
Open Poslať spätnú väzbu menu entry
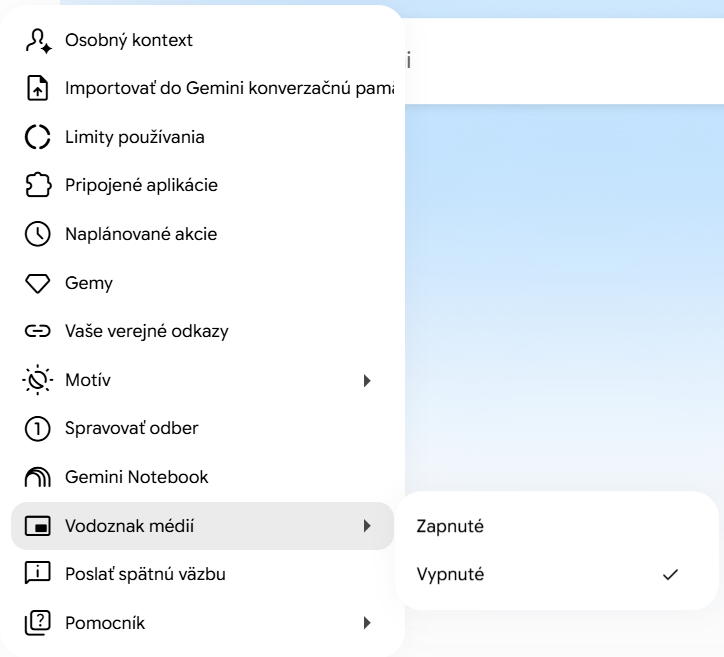click(202, 574)
